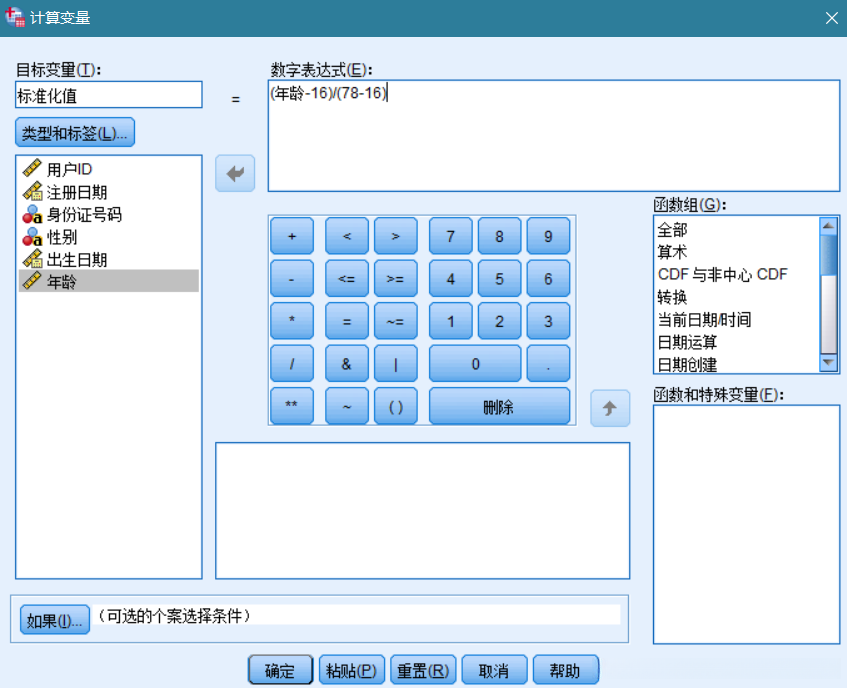Click the 目标变量 input field
The height and width of the screenshot is (688, 847).
click(x=108, y=95)
